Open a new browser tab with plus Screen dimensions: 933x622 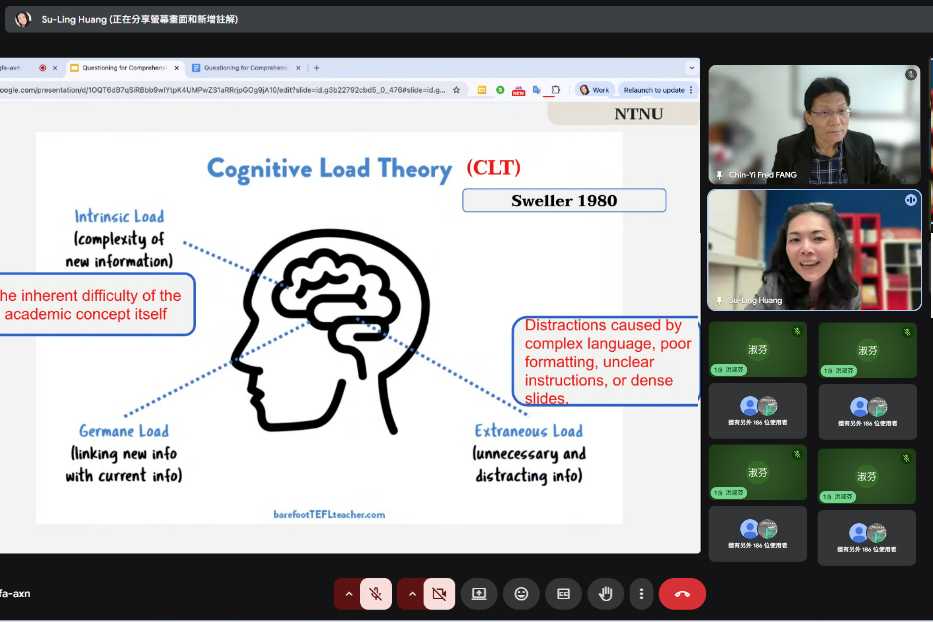316,68
